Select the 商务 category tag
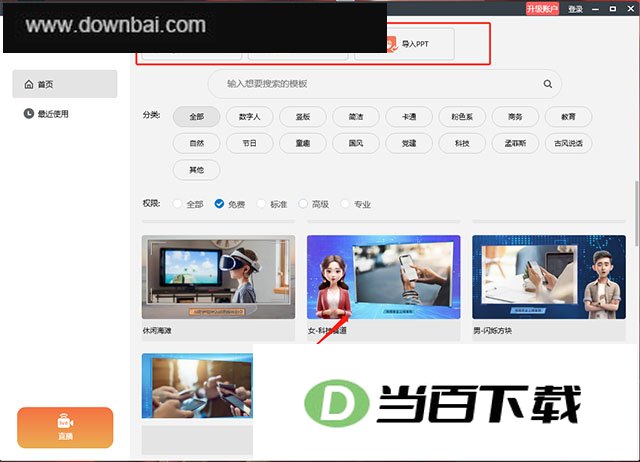This screenshot has height=462, width=640. coord(515,117)
